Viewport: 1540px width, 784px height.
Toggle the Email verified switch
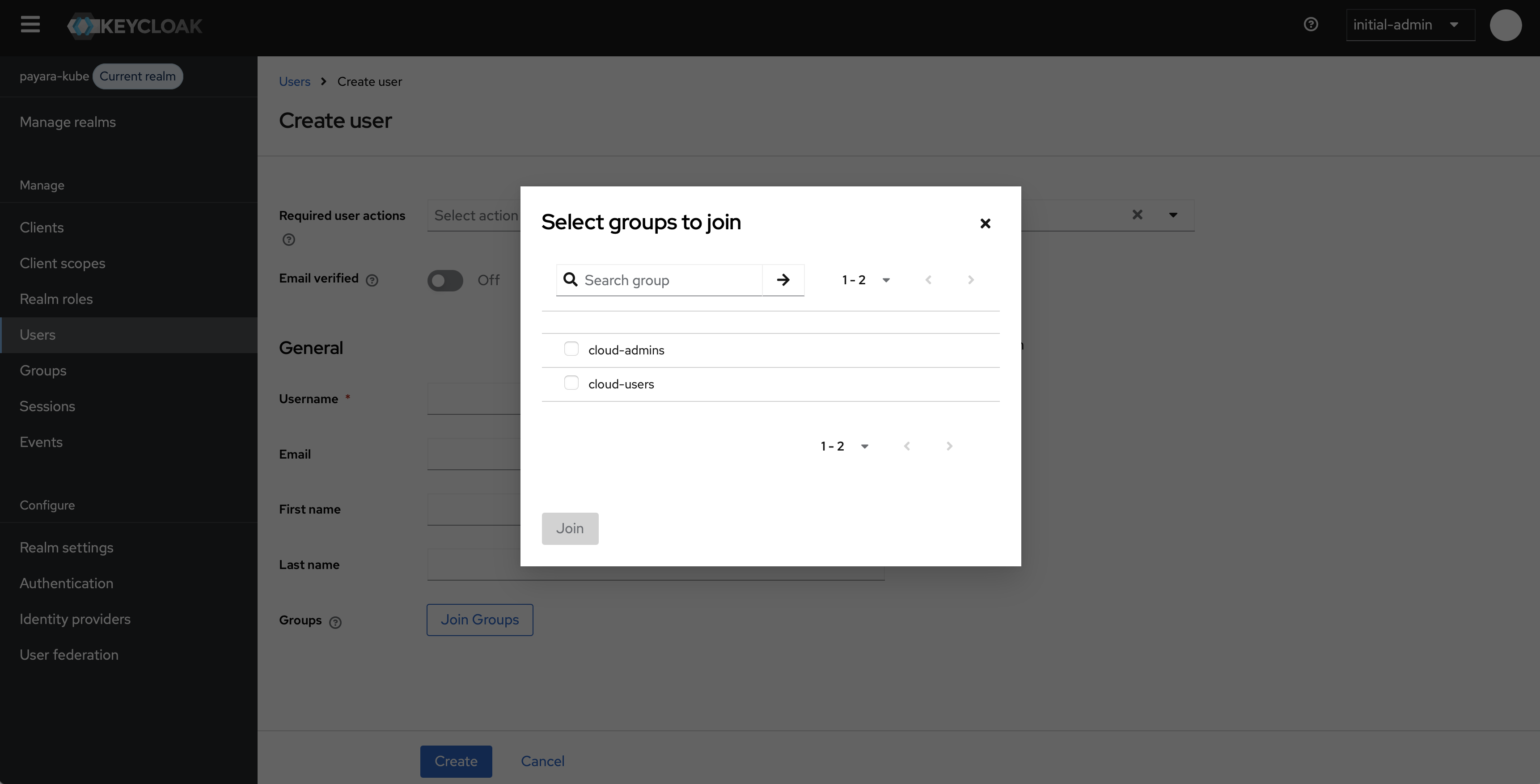445,280
